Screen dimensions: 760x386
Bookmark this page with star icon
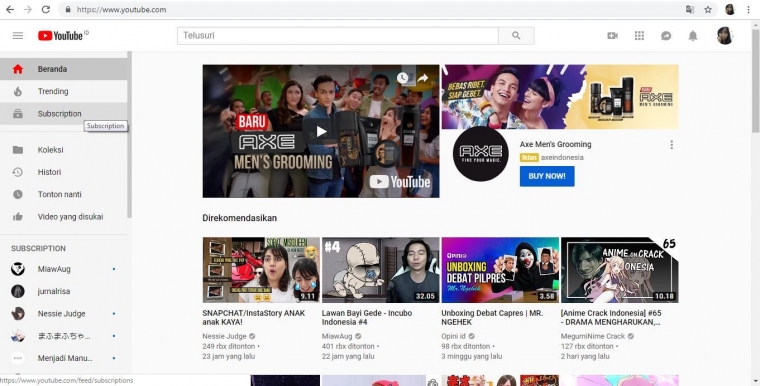click(x=708, y=9)
